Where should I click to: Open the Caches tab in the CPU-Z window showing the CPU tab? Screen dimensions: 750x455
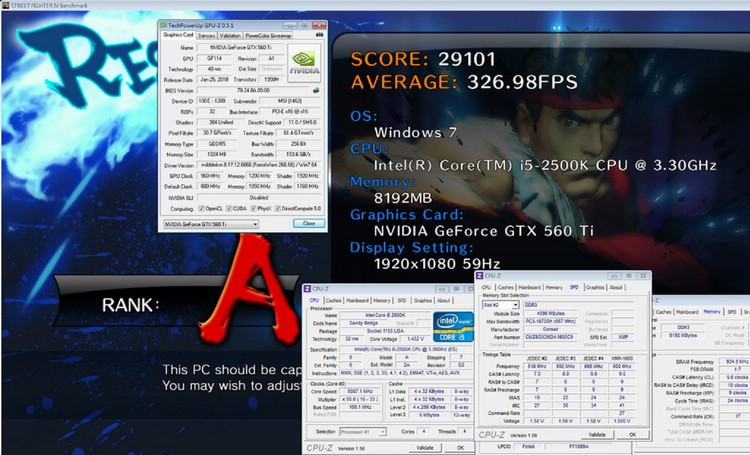[333, 300]
